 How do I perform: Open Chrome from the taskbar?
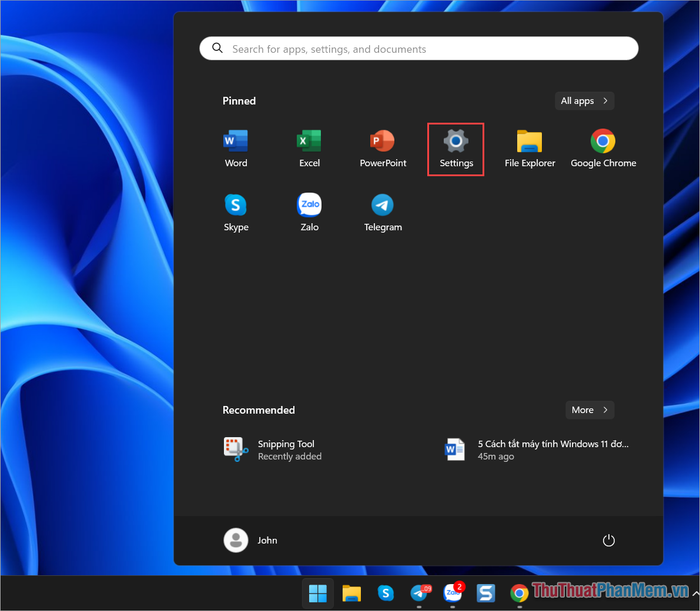click(519, 593)
